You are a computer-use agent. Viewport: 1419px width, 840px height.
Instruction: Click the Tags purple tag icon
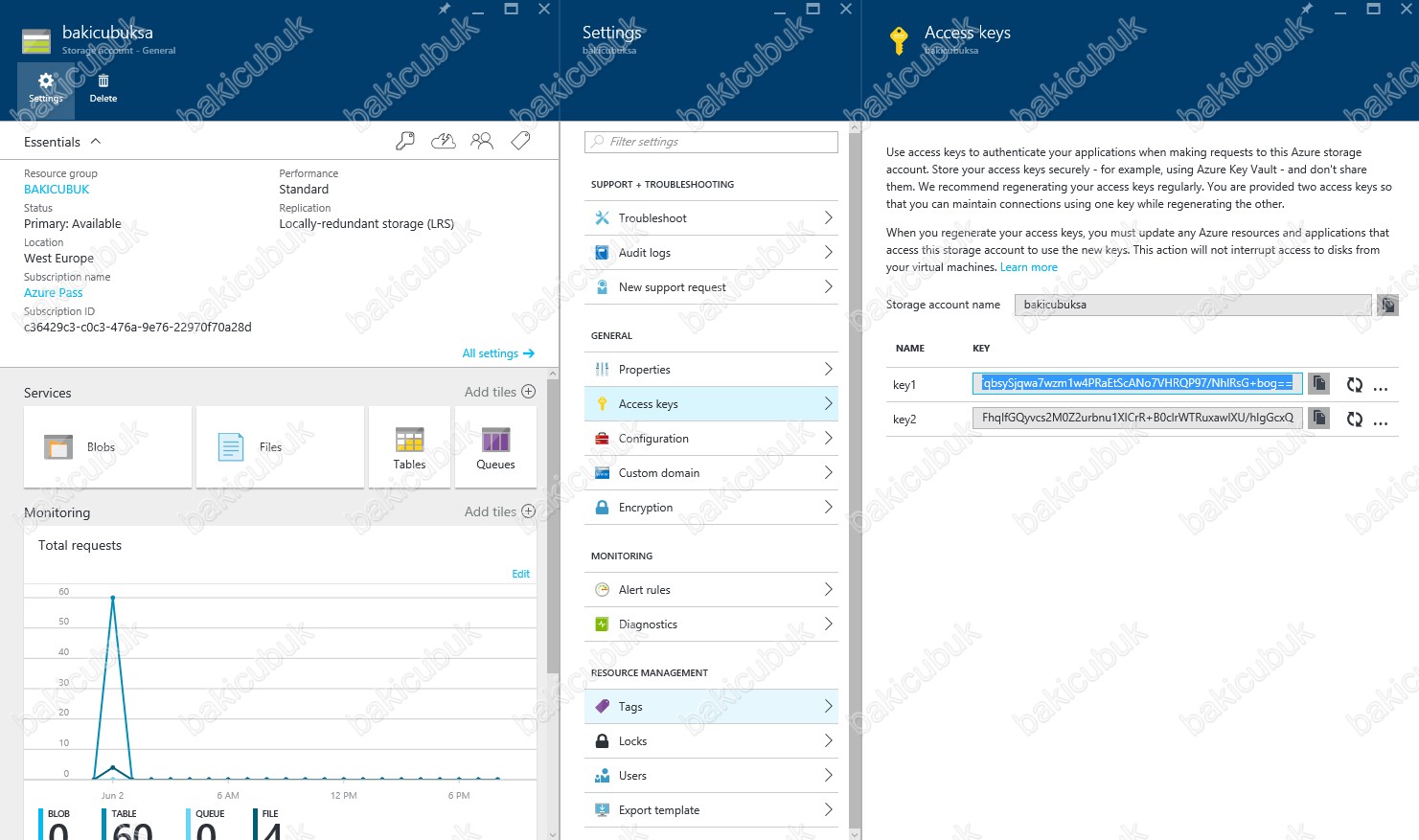(x=603, y=707)
